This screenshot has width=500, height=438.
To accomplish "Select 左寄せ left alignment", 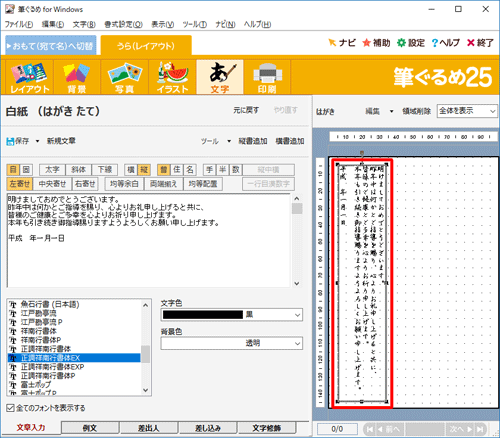I will [20, 184].
